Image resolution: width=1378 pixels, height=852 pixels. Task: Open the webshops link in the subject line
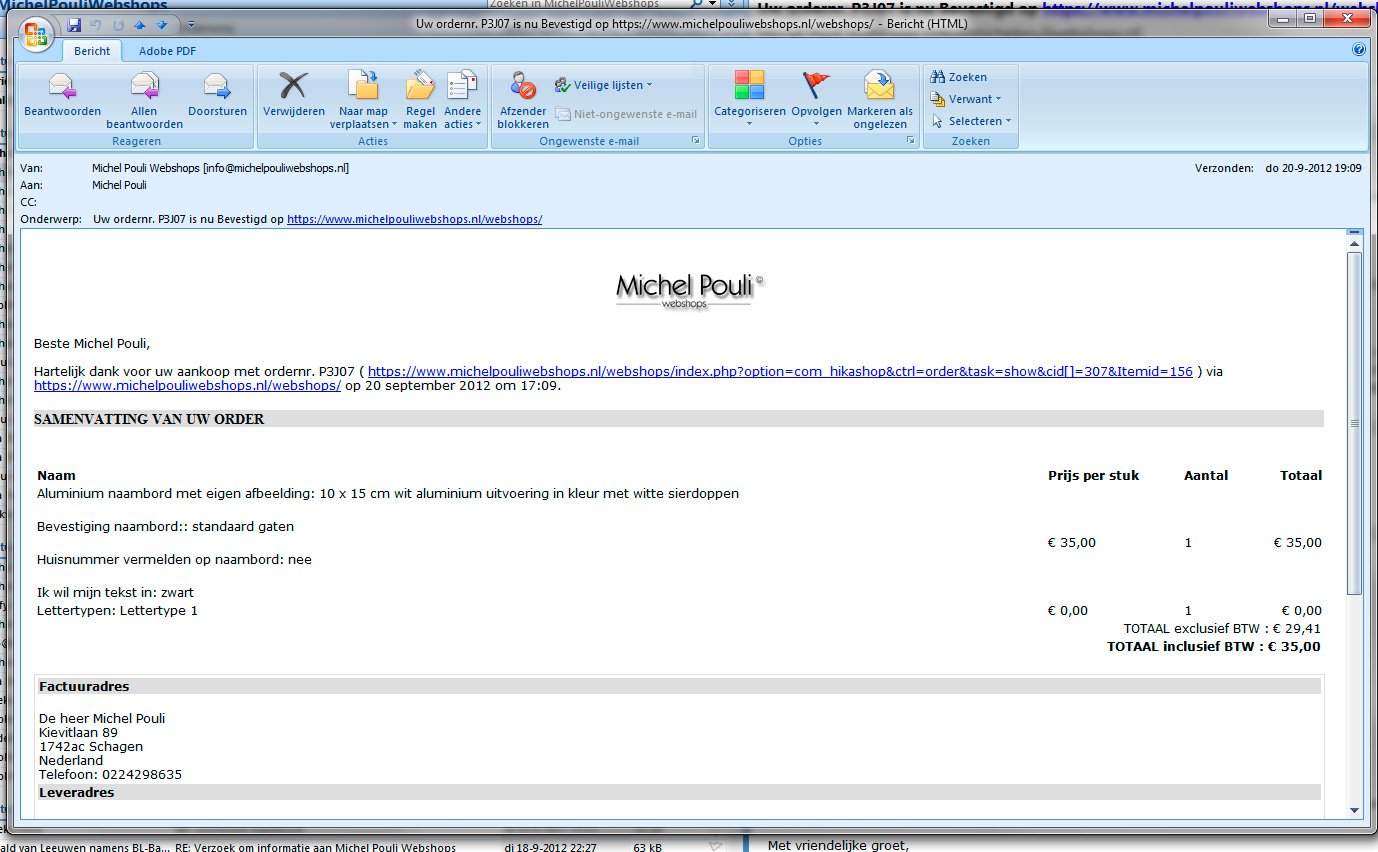(x=415, y=219)
